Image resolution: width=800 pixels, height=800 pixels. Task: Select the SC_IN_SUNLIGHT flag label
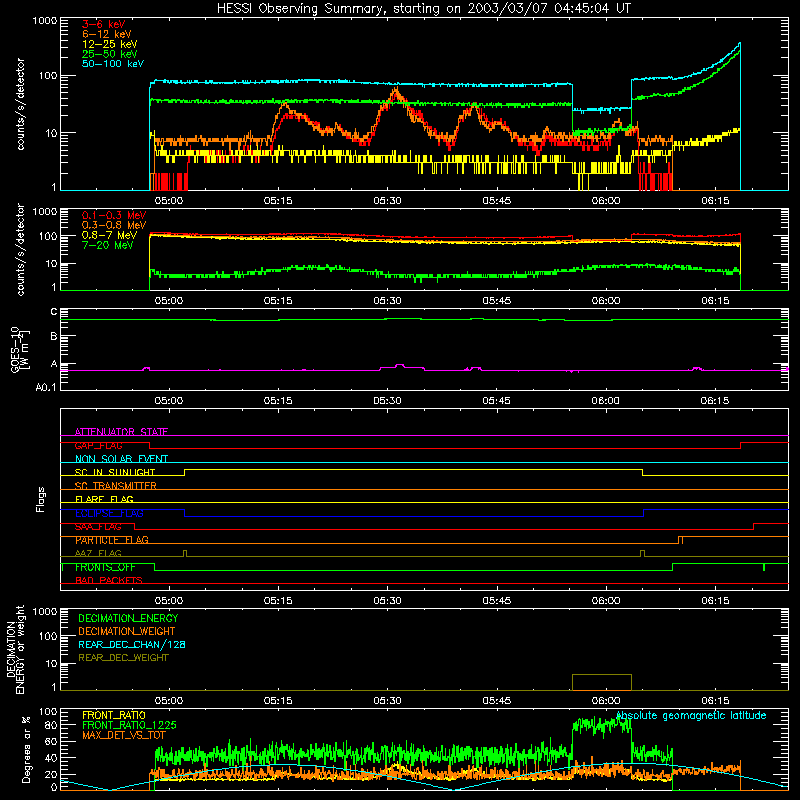115,472
